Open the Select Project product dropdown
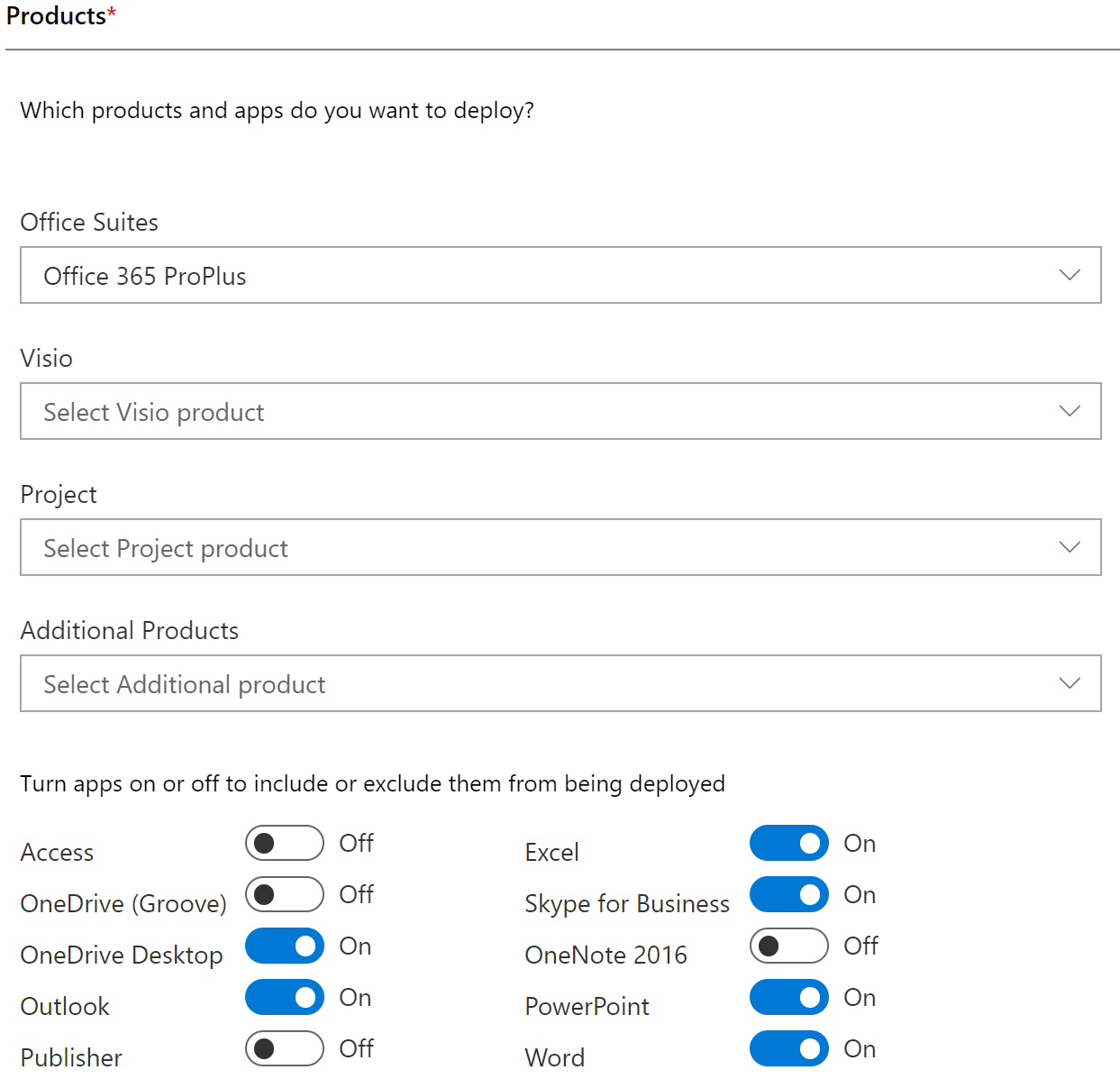 (x=560, y=547)
